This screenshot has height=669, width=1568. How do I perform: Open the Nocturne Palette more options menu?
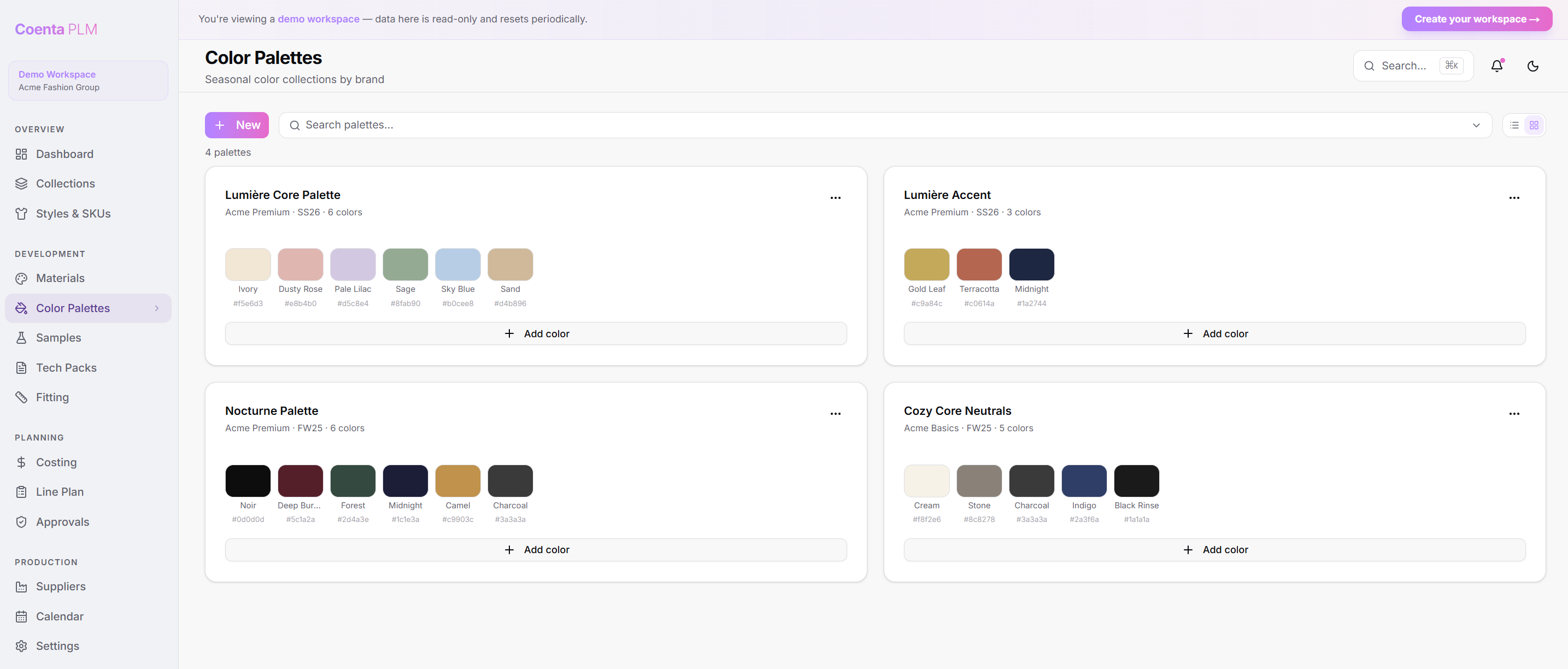tap(835, 414)
